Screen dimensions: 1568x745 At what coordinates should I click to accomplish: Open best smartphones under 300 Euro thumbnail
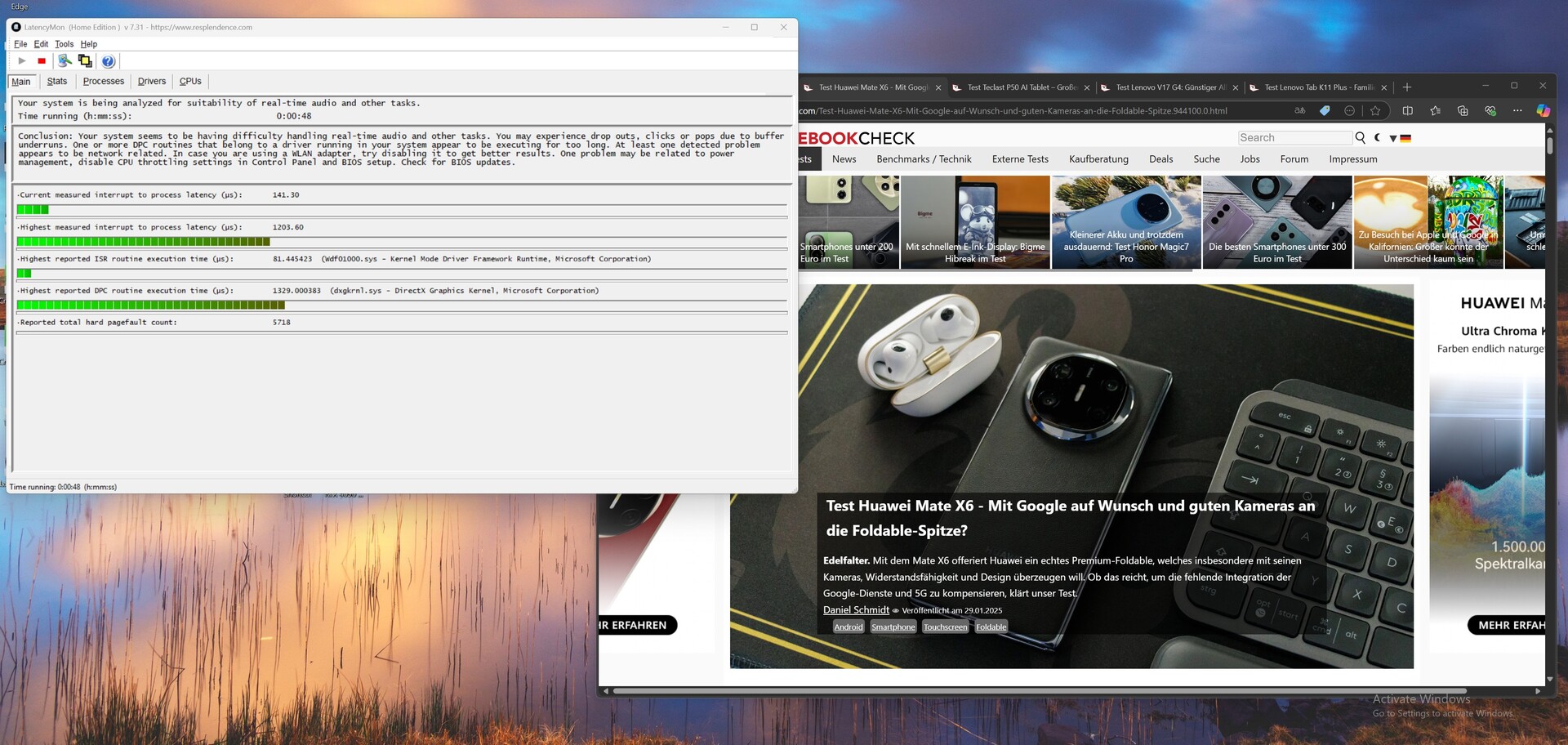(1277, 222)
